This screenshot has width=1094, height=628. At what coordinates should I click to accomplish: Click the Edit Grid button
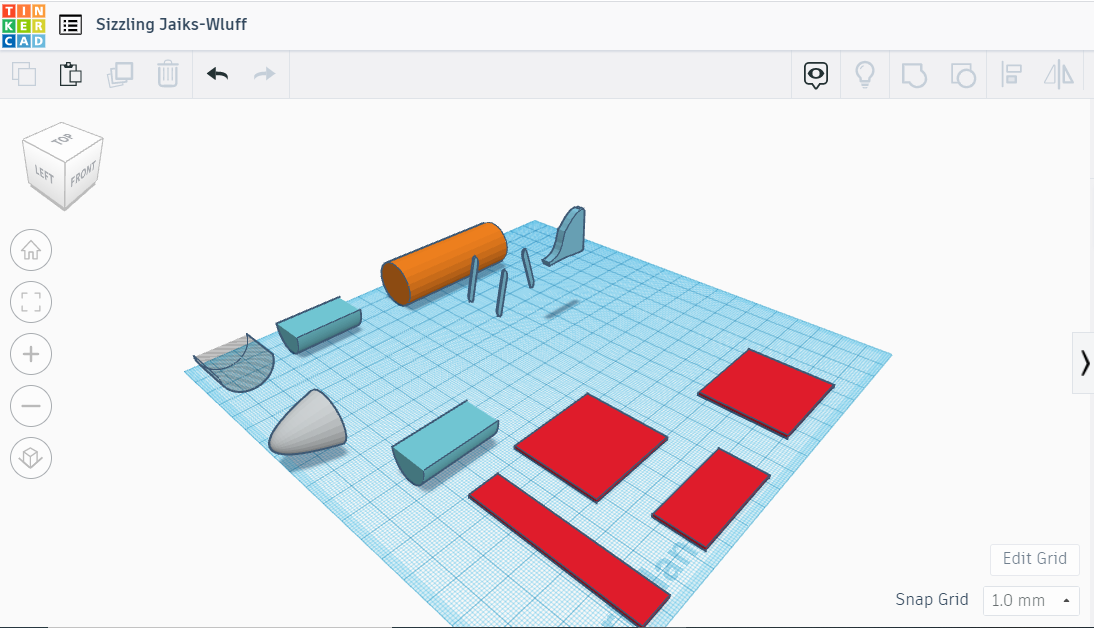[1034, 559]
